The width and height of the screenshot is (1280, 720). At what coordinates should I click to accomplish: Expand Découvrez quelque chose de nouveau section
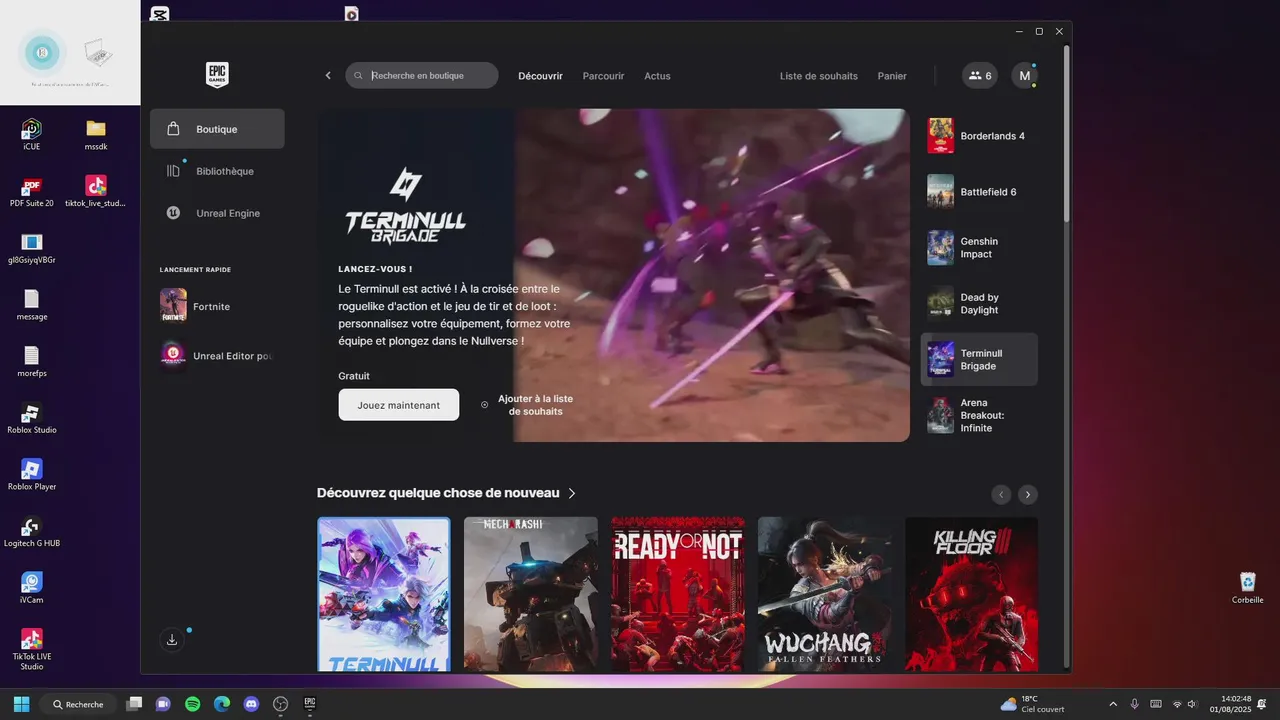point(447,493)
